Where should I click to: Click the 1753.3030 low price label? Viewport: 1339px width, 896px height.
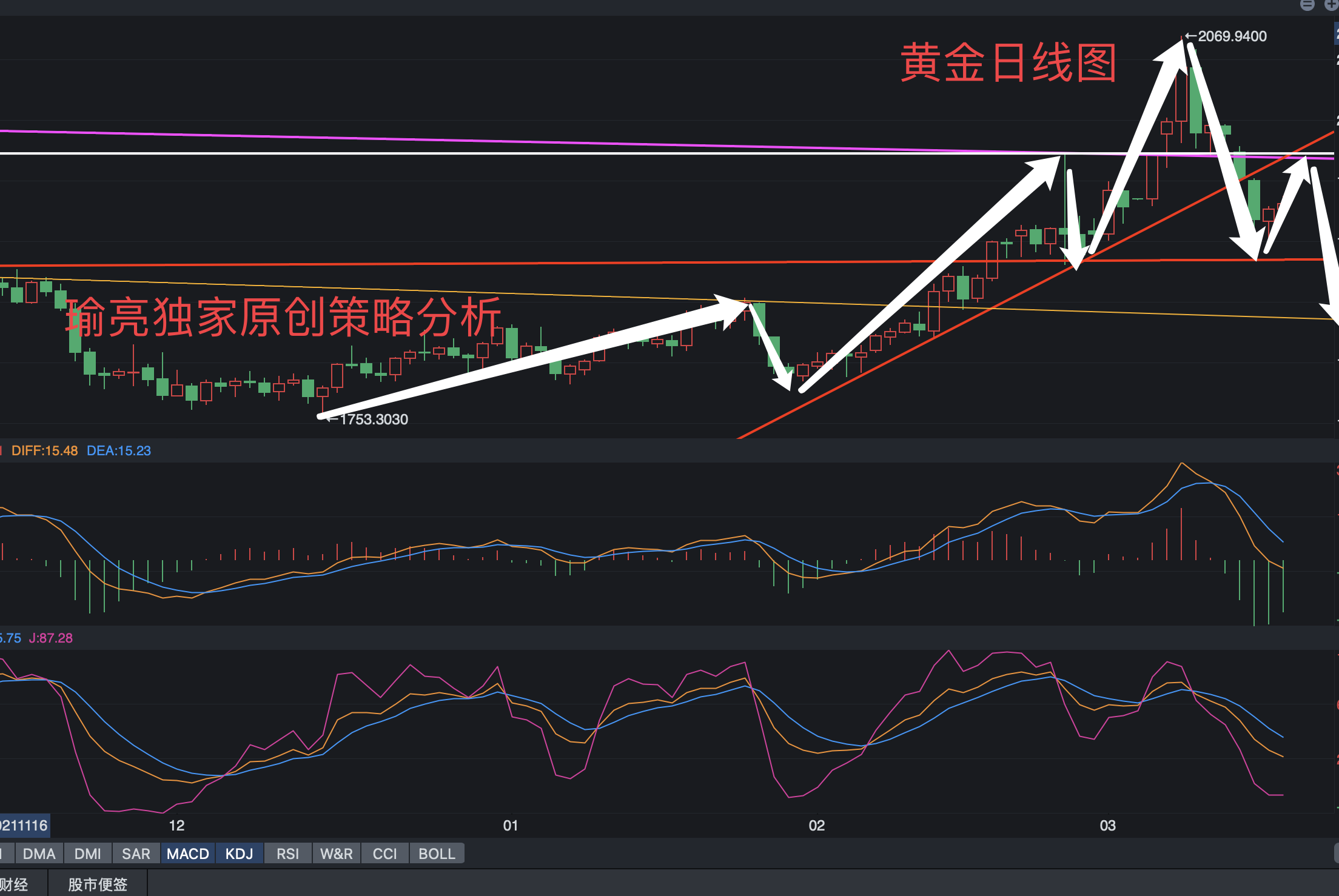374,419
